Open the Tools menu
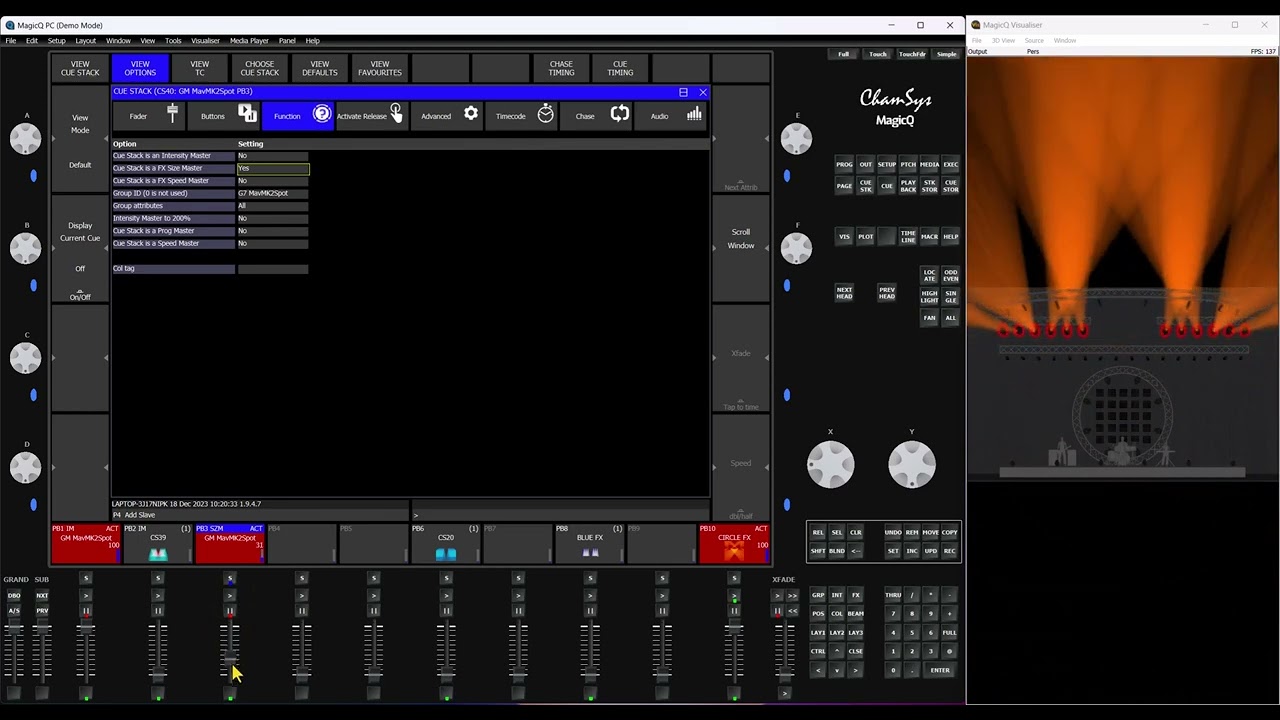 point(173,41)
